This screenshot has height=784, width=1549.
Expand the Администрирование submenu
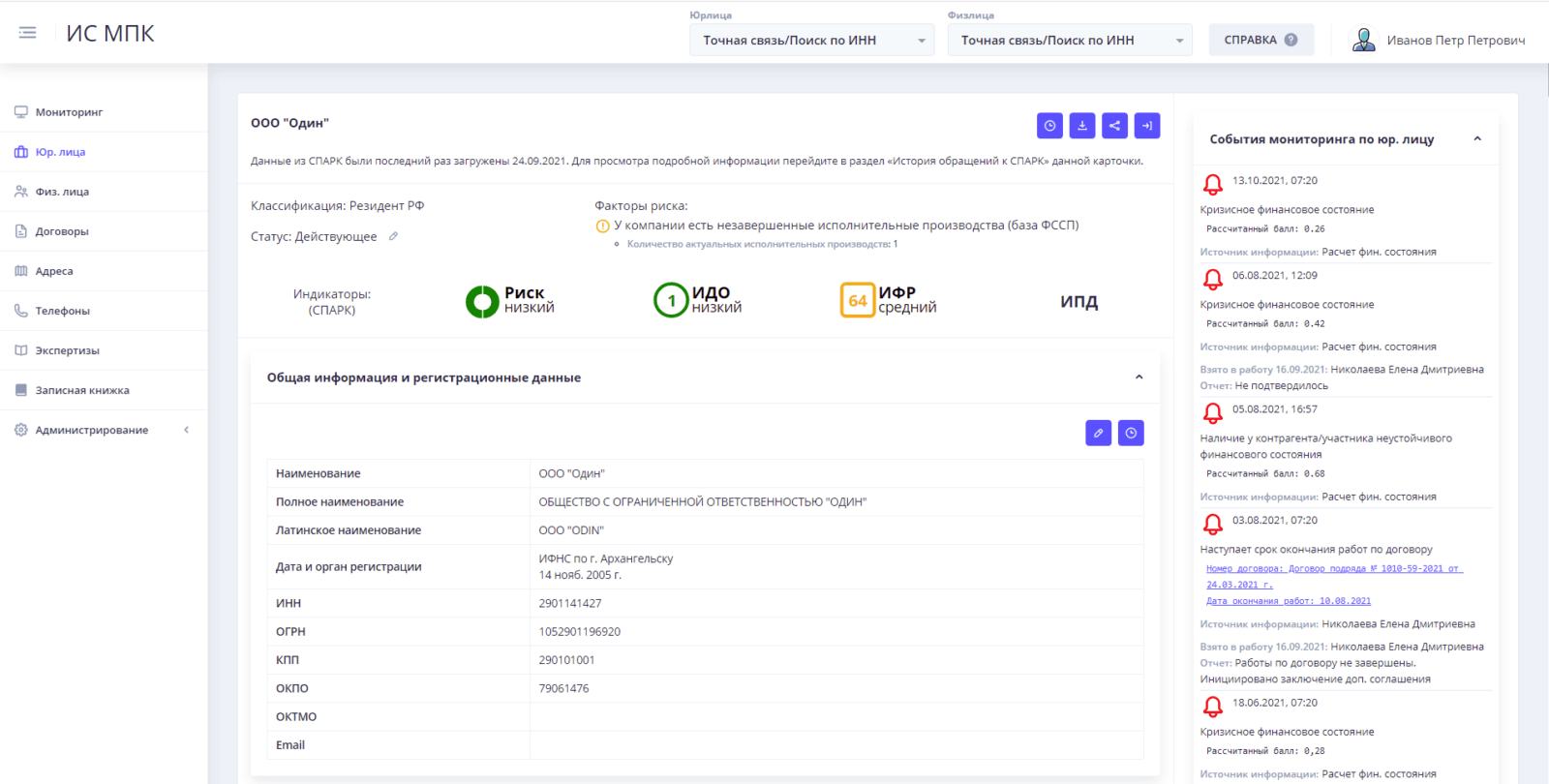coord(187,430)
